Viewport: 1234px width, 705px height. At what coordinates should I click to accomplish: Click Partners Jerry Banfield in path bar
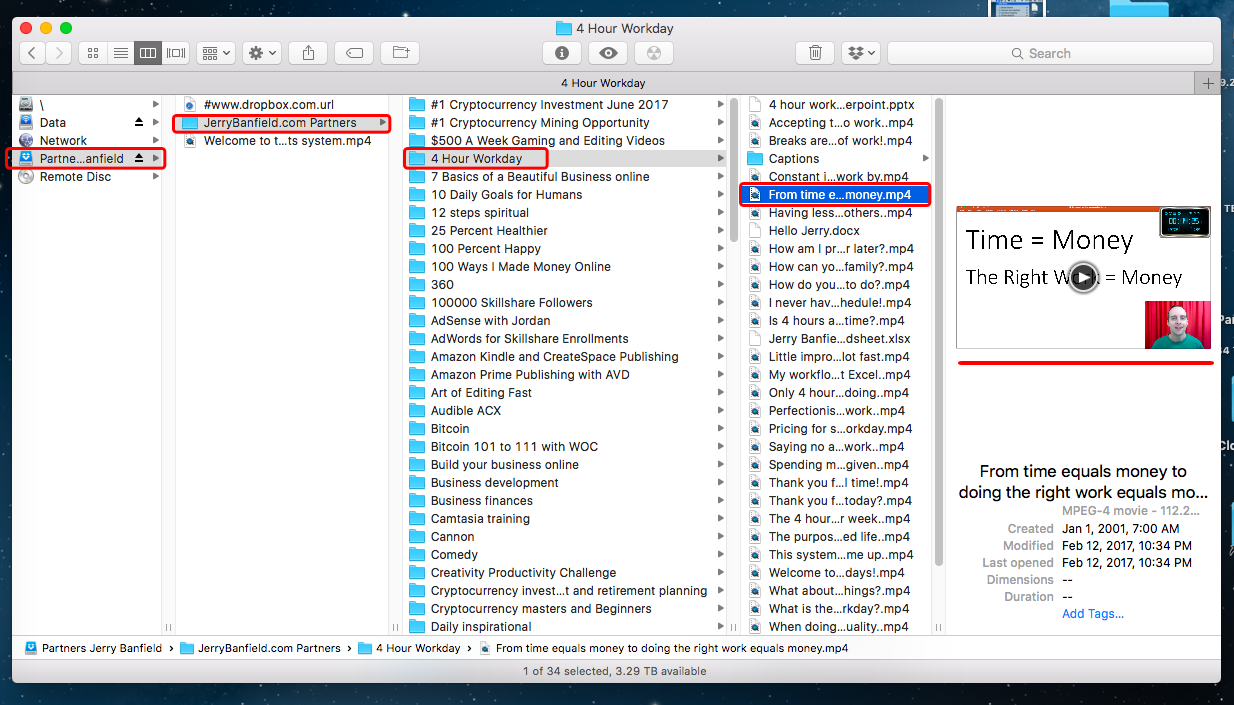93,648
